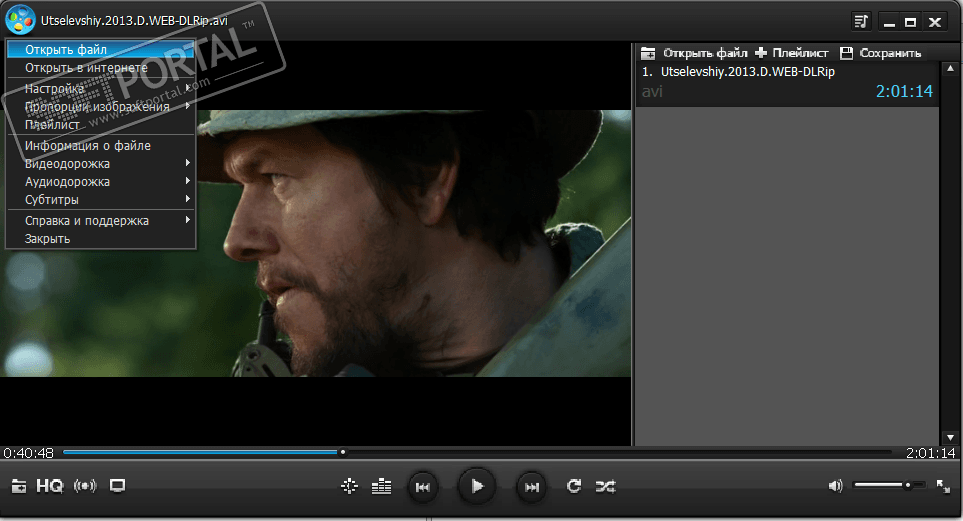The height and width of the screenshot is (521, 963).
Task: Mute audio with the speaker icon
Action: coord(835,486)
